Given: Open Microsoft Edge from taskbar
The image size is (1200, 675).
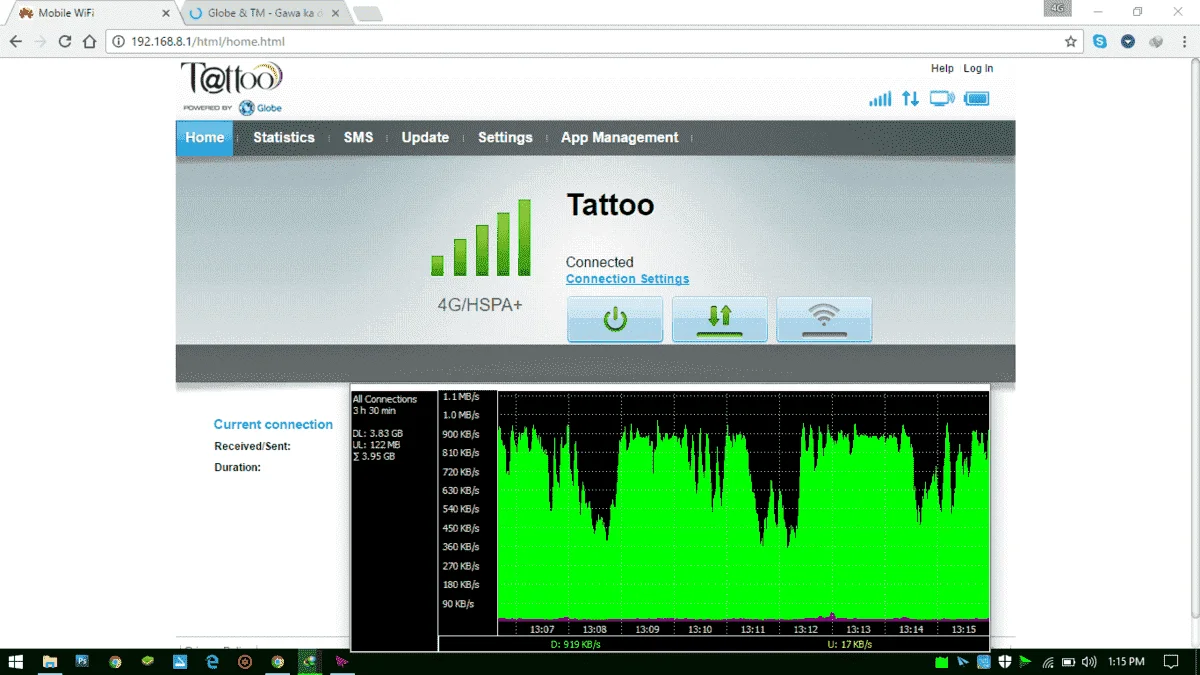Looking at the screenshot, I should coord(212,661).
